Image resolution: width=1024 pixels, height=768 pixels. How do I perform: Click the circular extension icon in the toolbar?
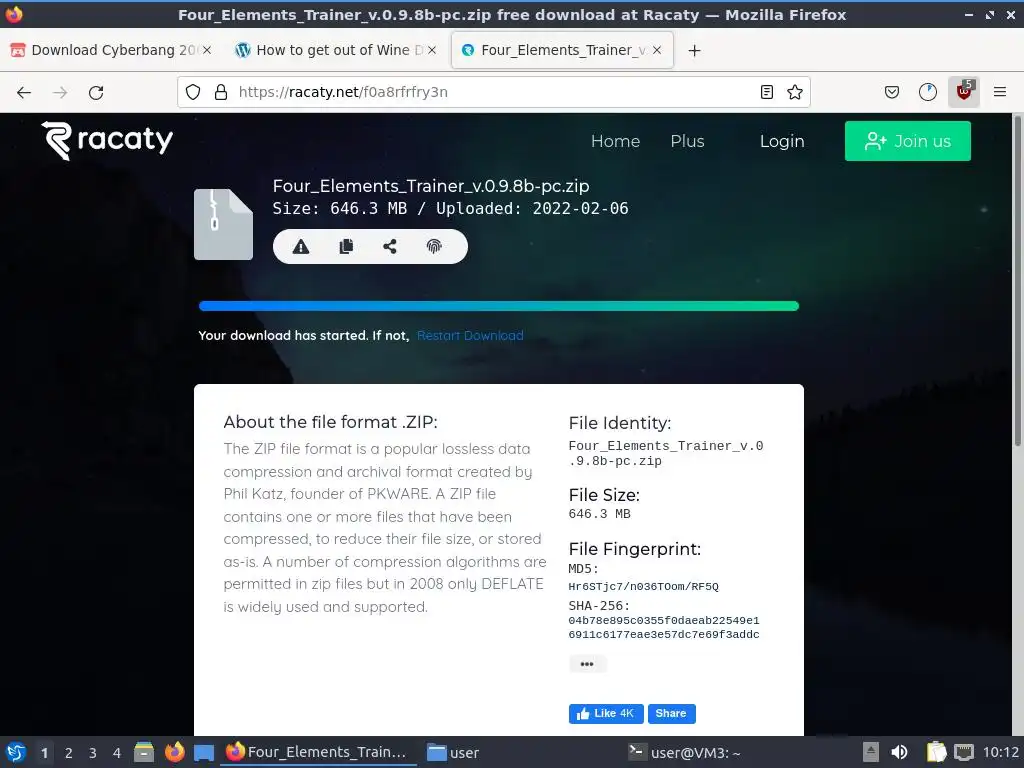[927, 92]
